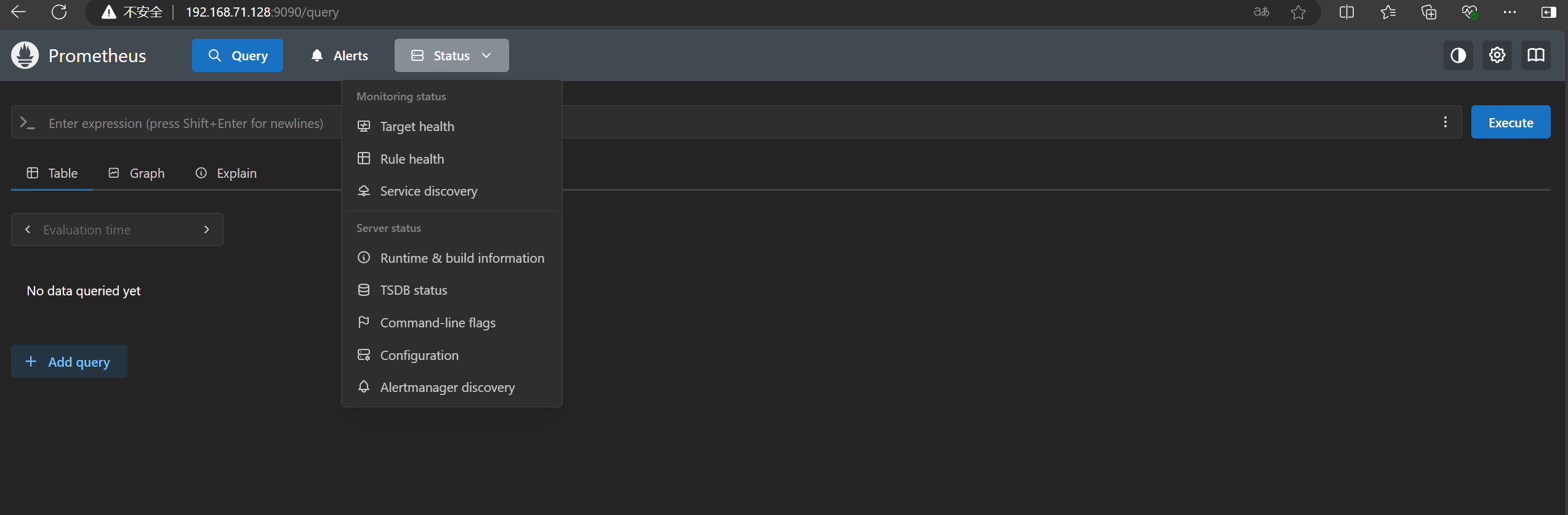
Task: Click the Evaluation time field
Action: (117, 230)
